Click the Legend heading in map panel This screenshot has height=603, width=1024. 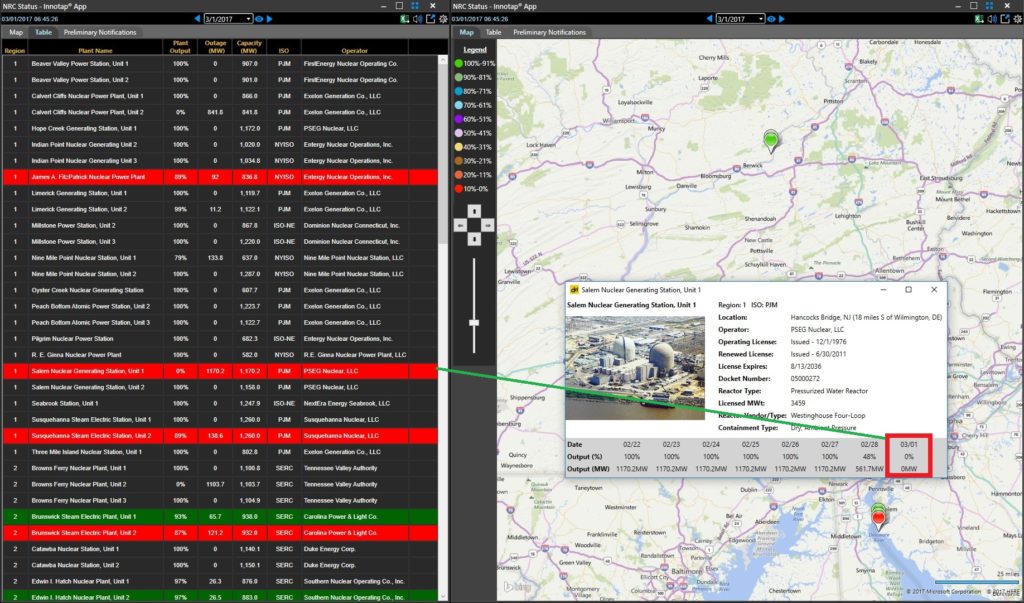click(475, 50)
